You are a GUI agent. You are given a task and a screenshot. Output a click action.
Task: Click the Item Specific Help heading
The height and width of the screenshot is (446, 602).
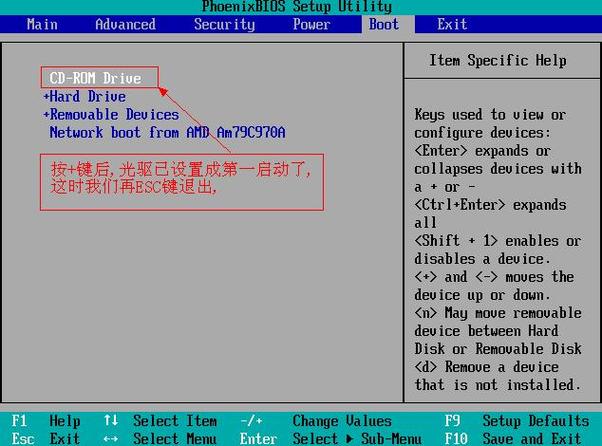[x=497, y=61]
